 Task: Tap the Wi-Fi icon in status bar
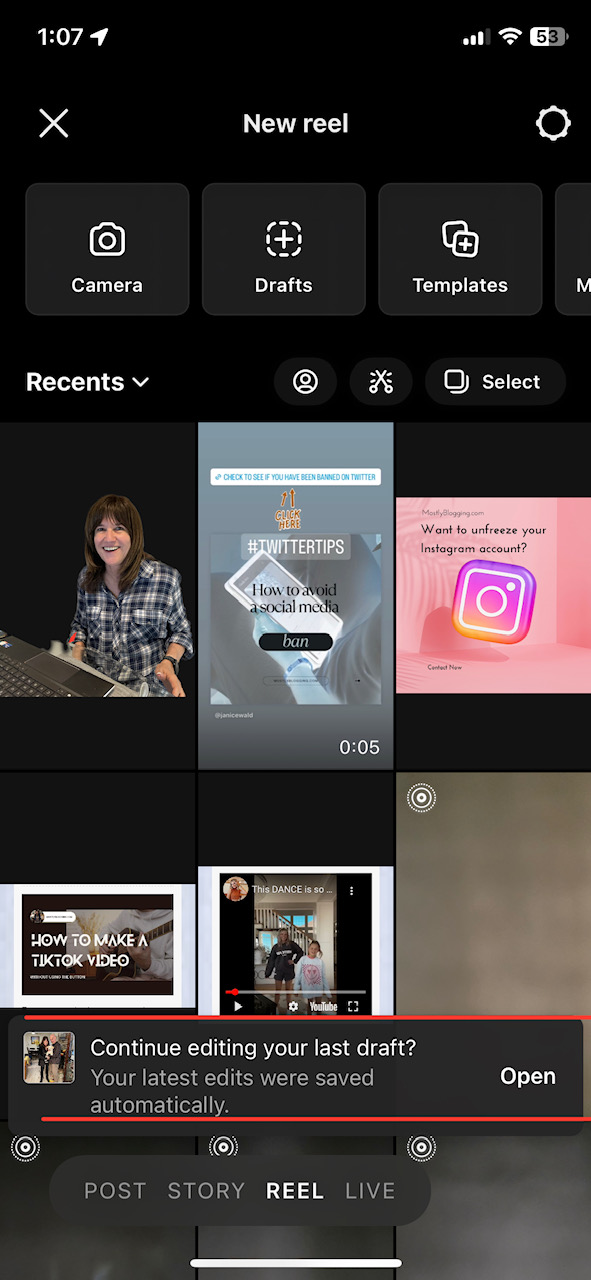tap(511, 37)
